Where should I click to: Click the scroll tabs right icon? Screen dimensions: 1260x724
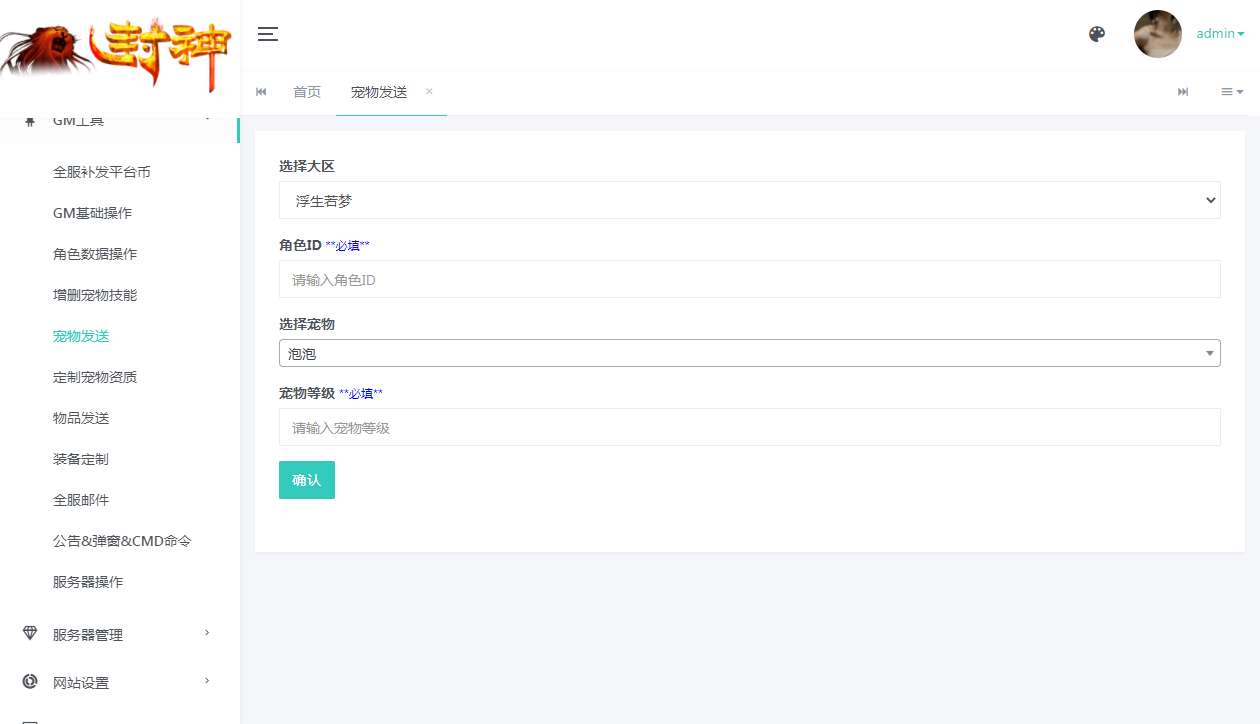pyautogui.click(x=1182, y=91)
